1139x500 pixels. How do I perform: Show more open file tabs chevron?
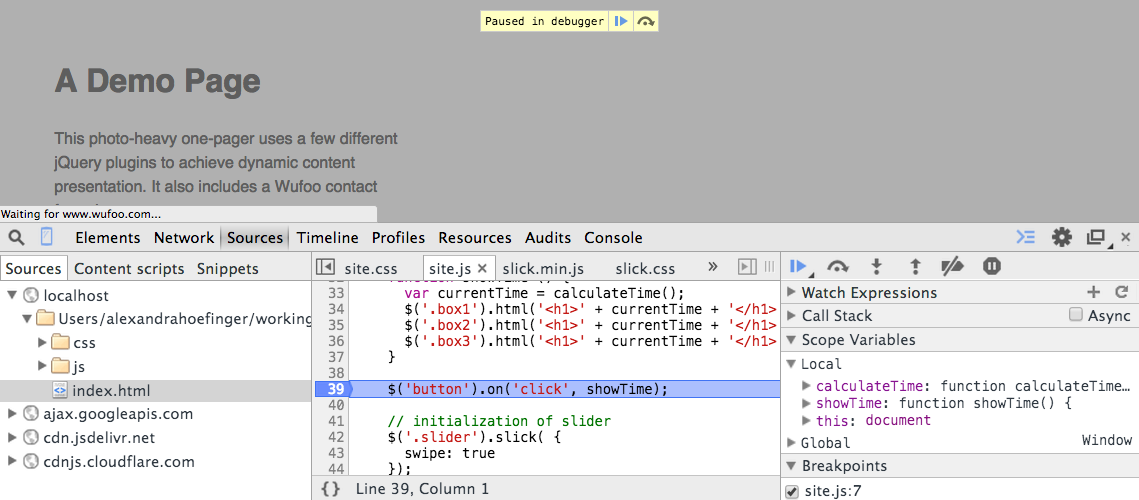pos(713,266)
